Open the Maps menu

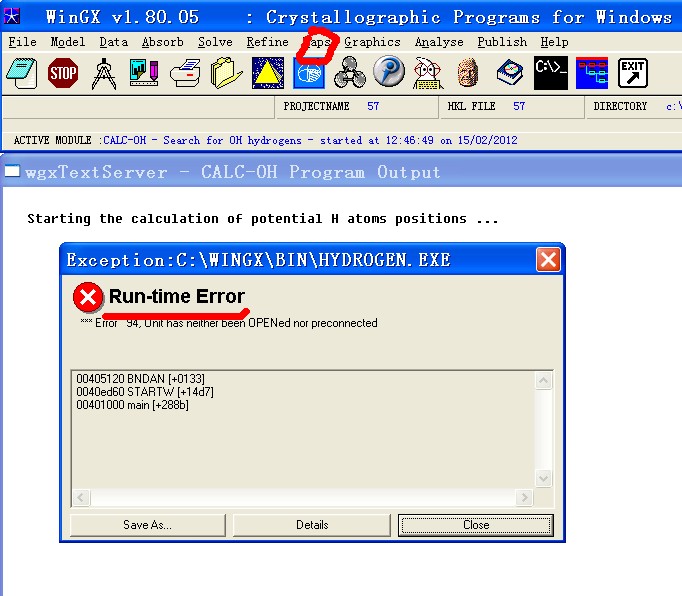317,42
